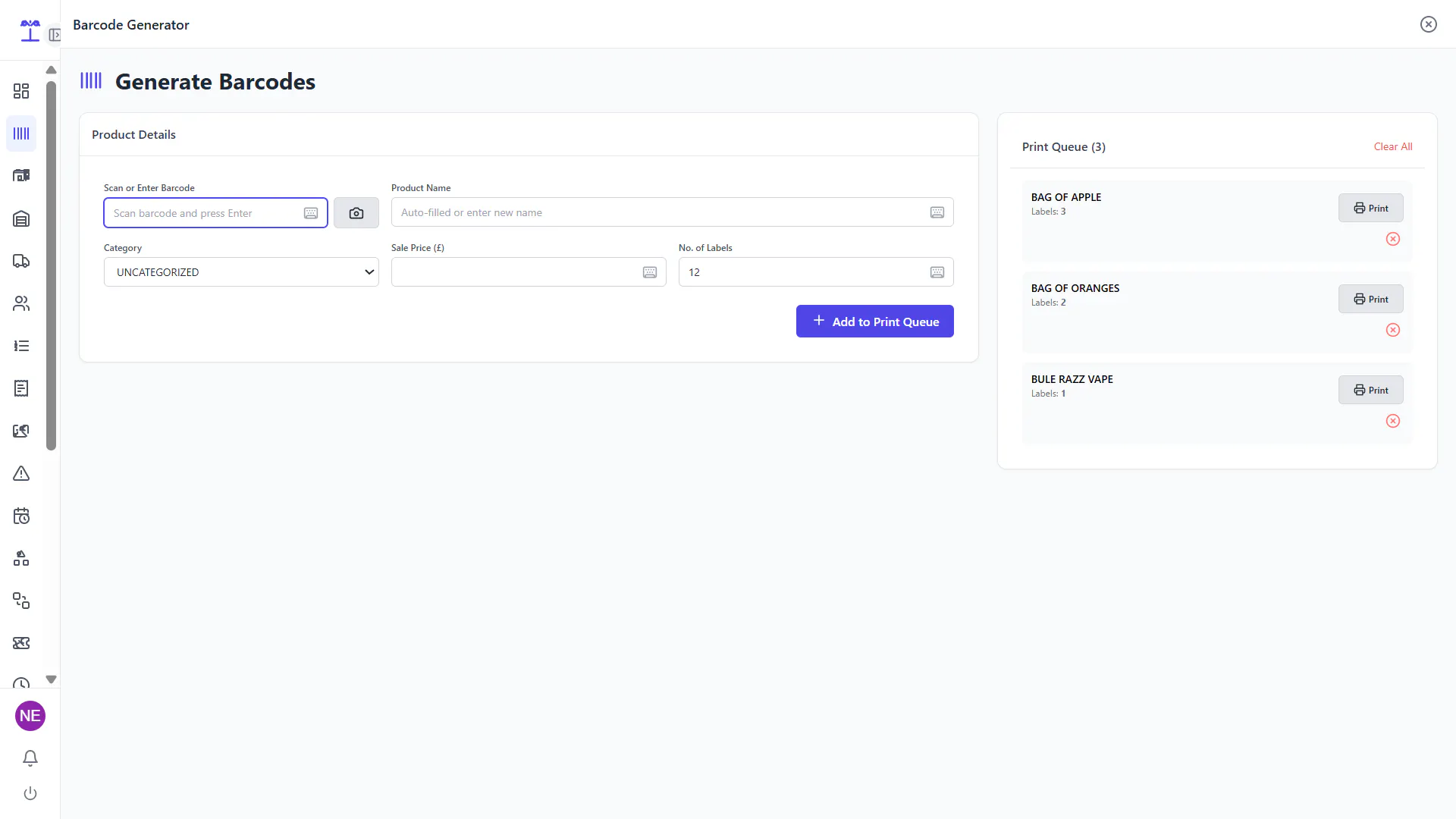This screenshot has height=819, width=1456.
Task: Print BAG OF ORANGES labels
Action: [x=1371, y=299]
